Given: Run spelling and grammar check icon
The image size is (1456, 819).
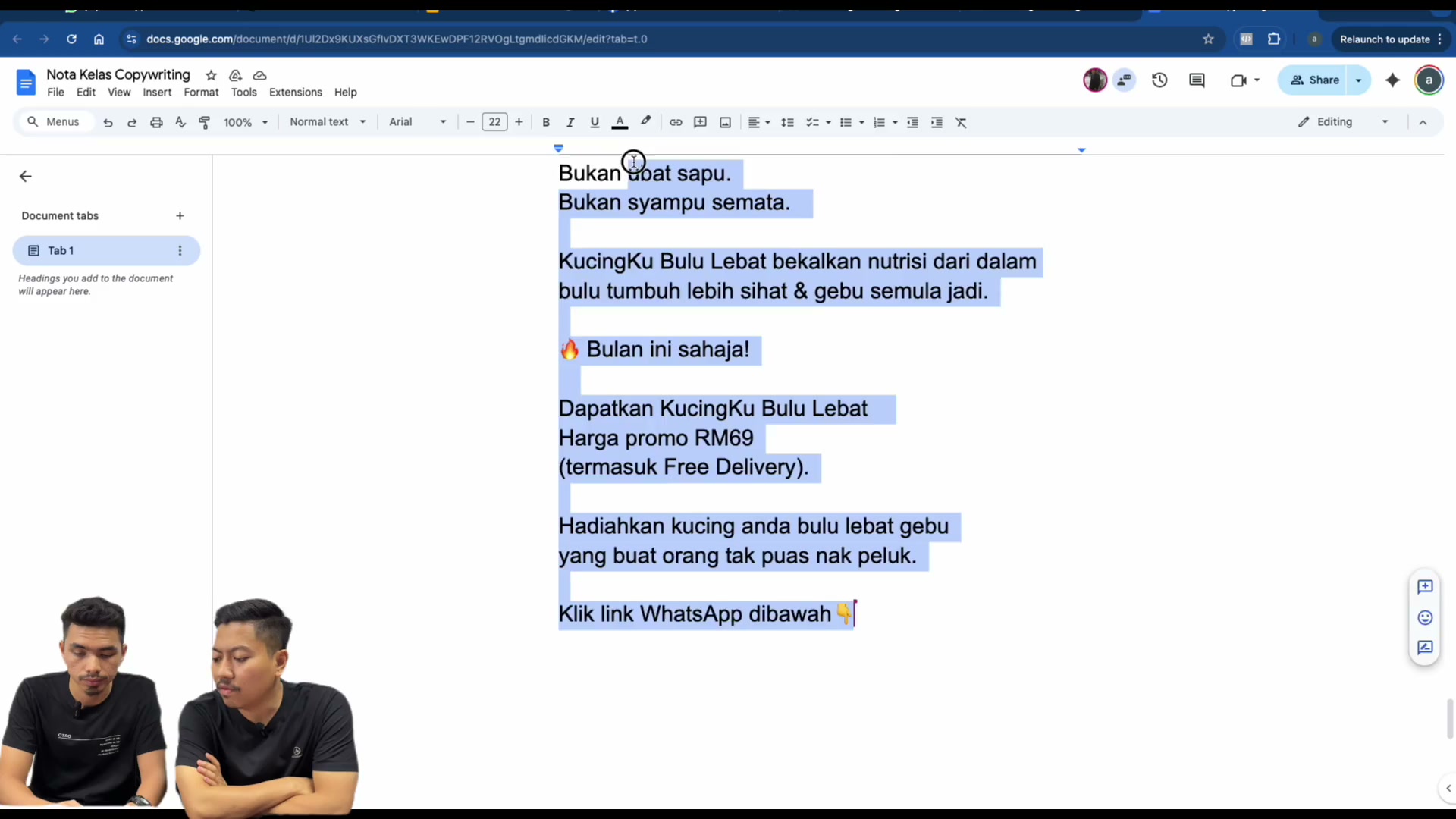Looking at the screenshot, I should pyautogui.click(x=180, y=122).
